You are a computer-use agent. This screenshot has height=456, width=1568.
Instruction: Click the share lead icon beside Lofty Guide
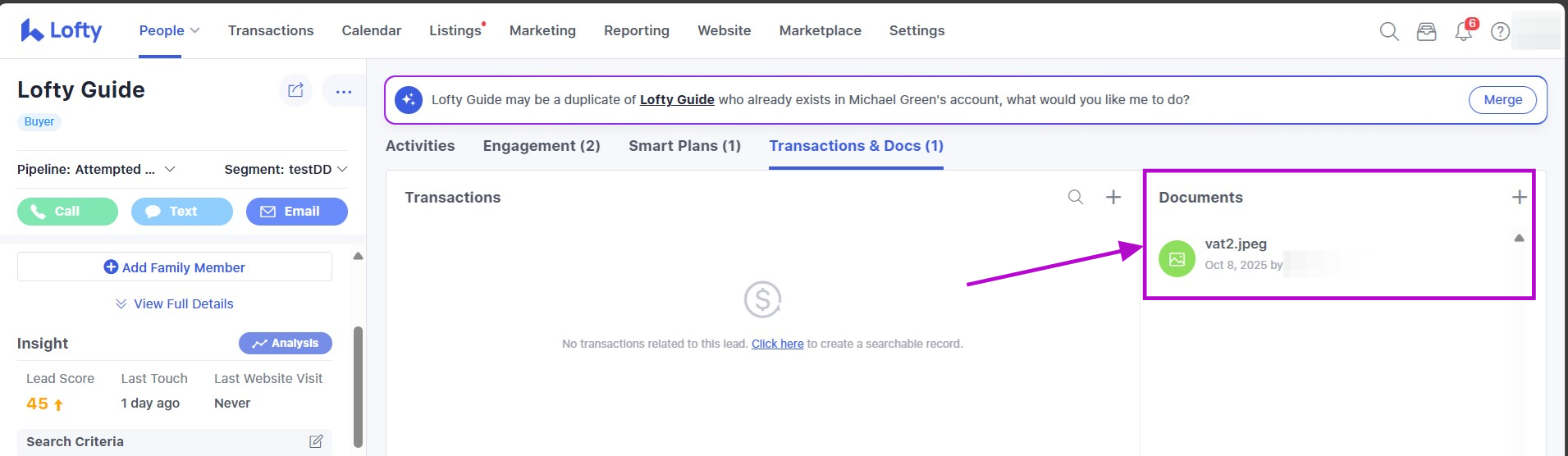click(295, 90)
